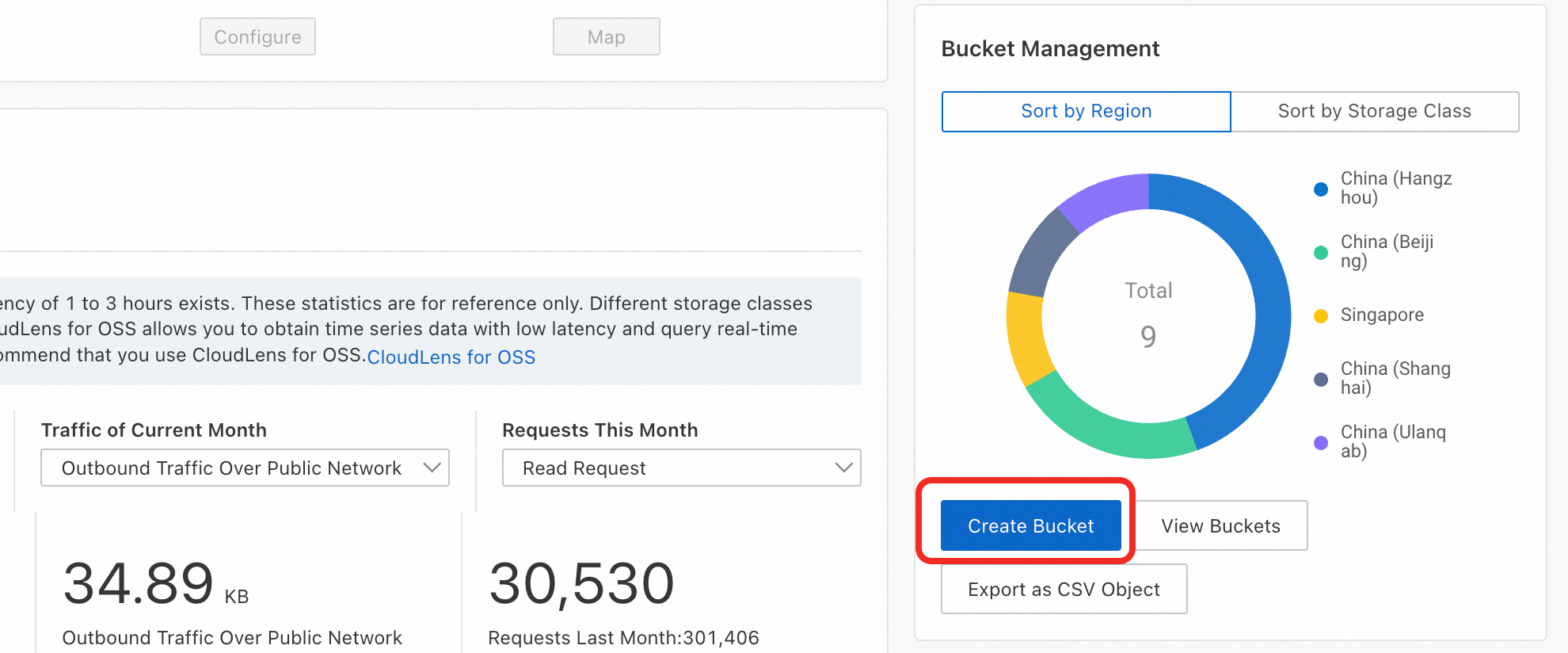Switch to Sort by Region tab
This screenshot has height=653, width=1568.
point(1086,112)
